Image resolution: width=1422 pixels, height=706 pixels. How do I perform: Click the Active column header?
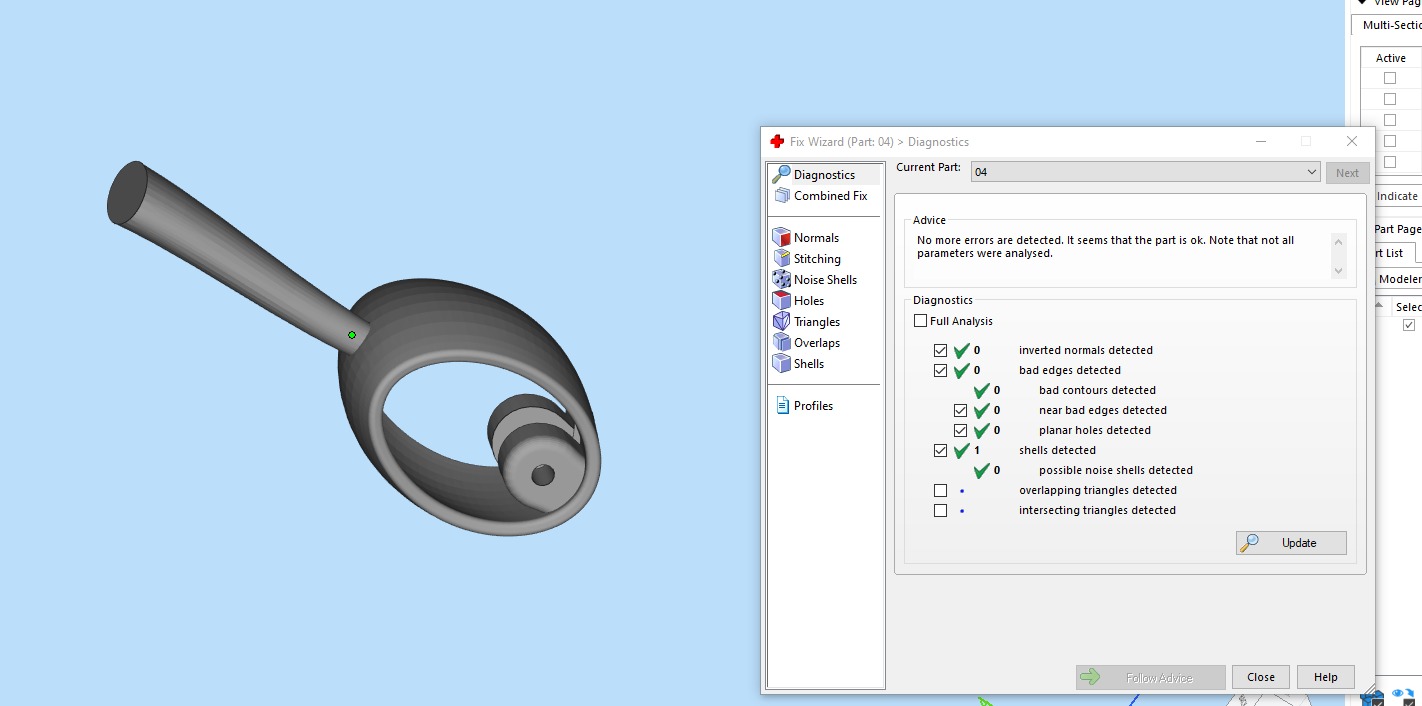1390,58
